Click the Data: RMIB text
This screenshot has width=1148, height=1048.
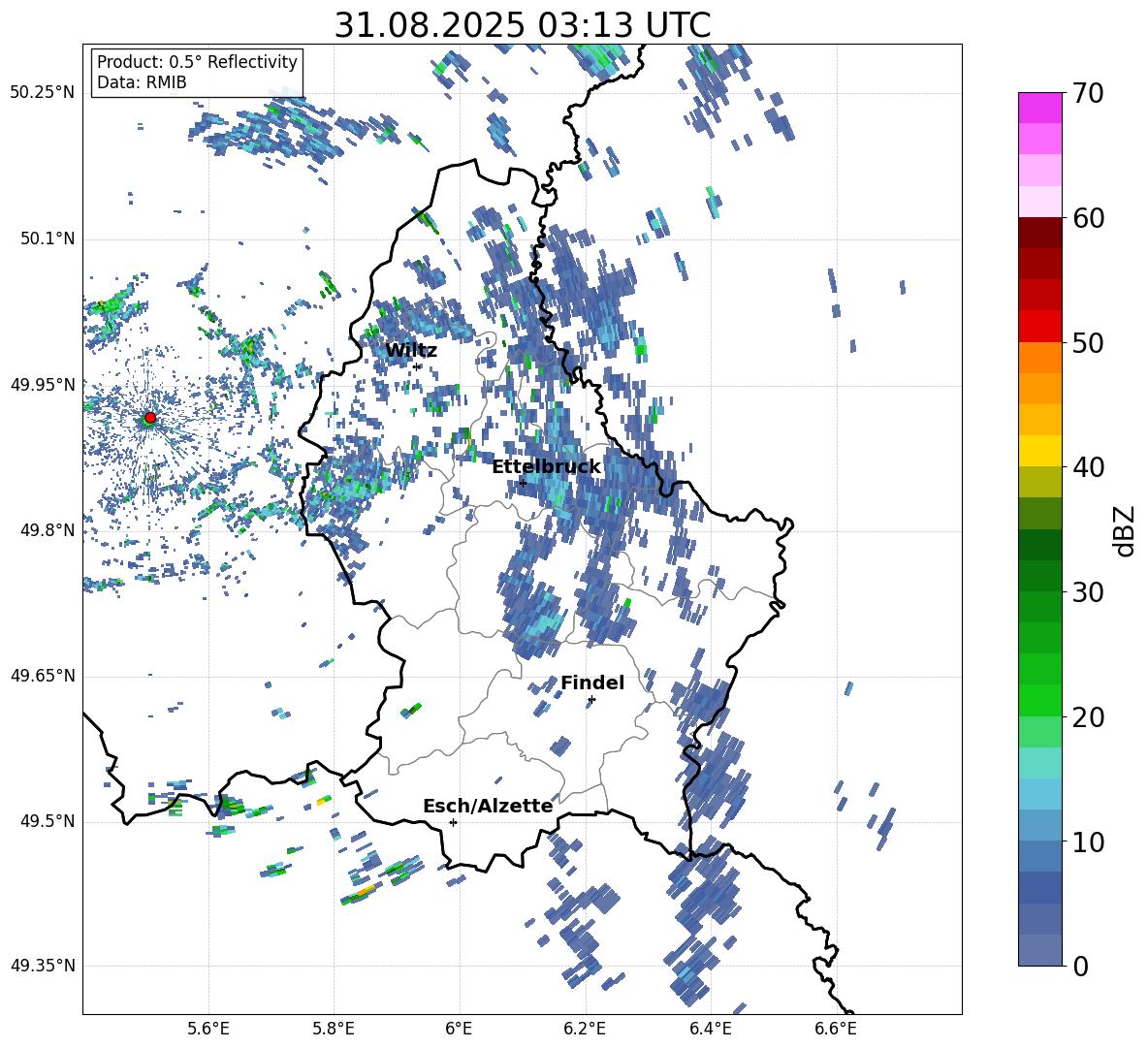142,82
